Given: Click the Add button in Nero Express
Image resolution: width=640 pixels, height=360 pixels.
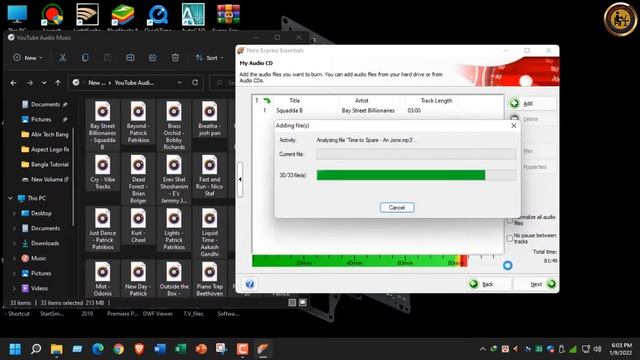Looking at the screenshot, I should point(532,104).
